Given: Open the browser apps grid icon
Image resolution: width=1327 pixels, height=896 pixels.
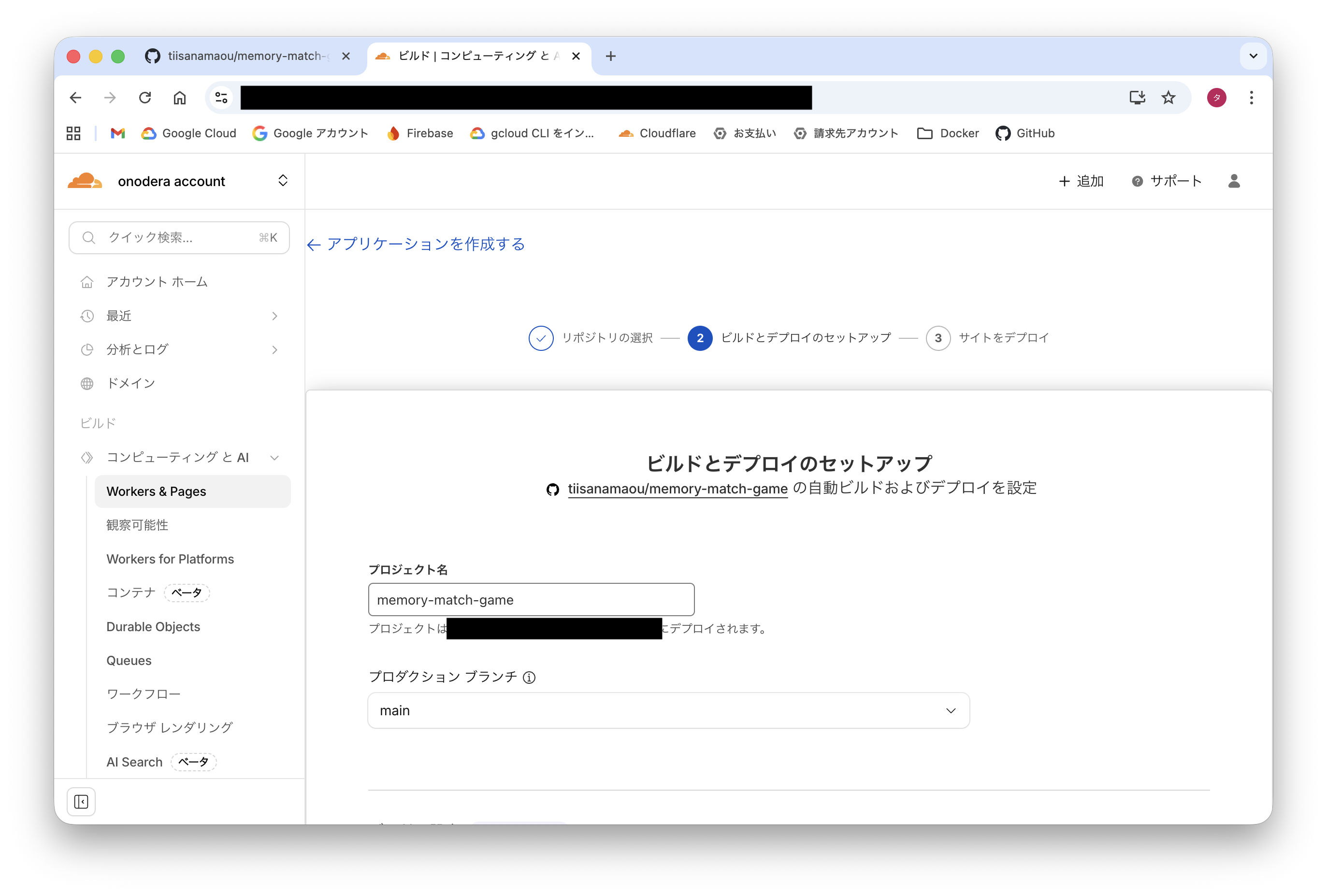Looking at the screenshot, I should pyautogui.click(x=73, y=133).
